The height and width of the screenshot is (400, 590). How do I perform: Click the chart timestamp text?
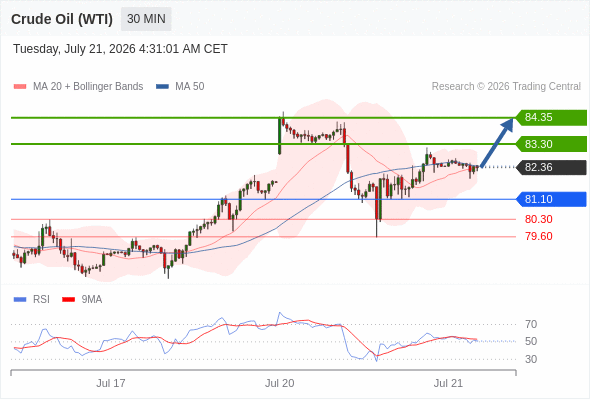(x=120, y=49)
